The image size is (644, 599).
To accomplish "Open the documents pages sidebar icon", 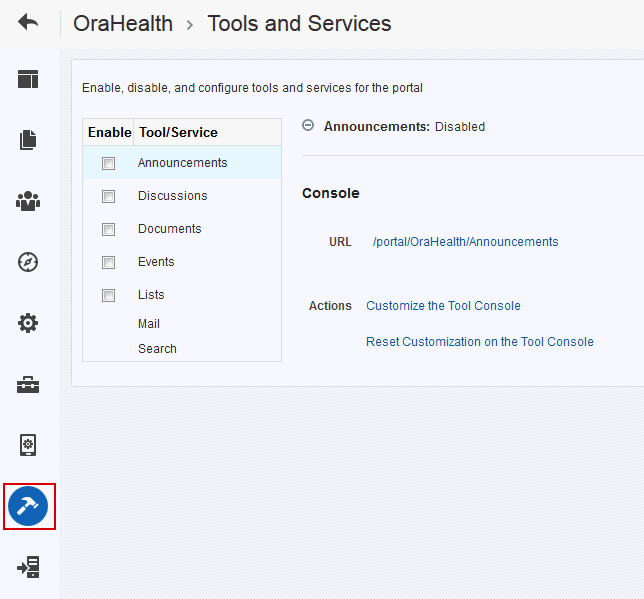I will pyautogui.click(x=28, y=140).
